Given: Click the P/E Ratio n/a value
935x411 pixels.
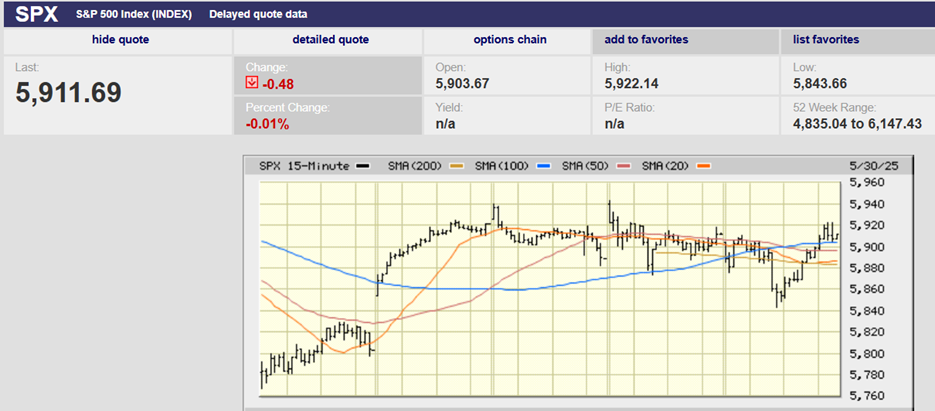Looking at the screenshot, I should pos(614,125).
